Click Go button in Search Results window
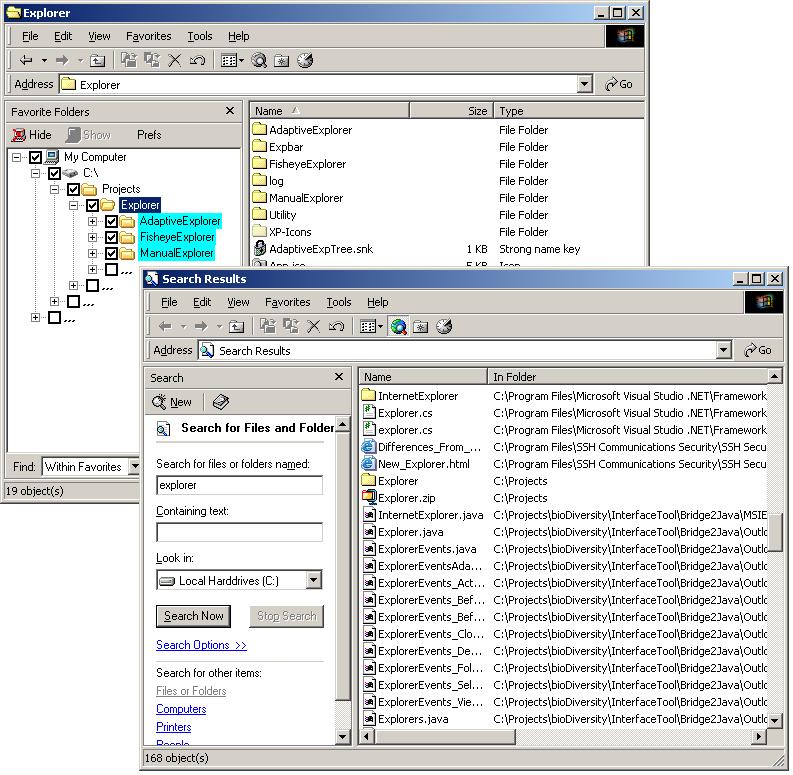This screenshot has width=793, height=775. tap(758, 350)
